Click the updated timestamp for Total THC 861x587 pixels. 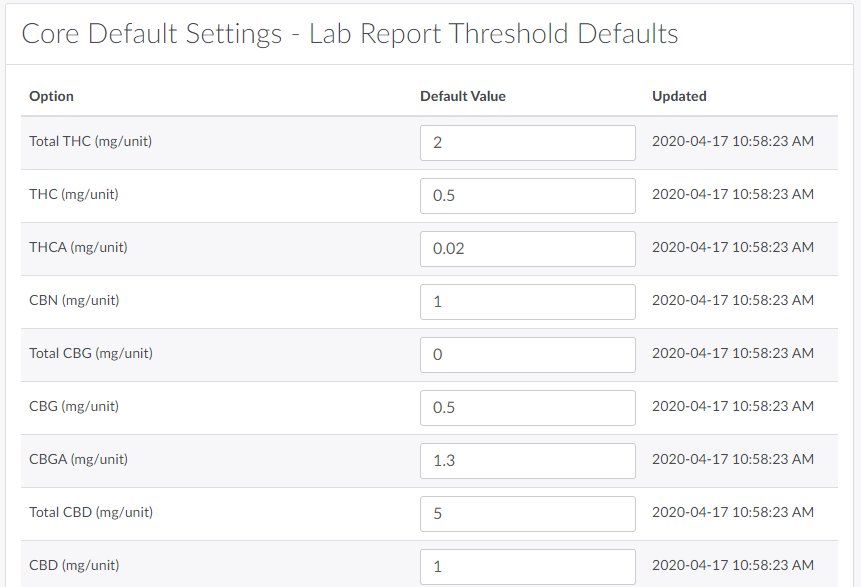tap(732, 141)
